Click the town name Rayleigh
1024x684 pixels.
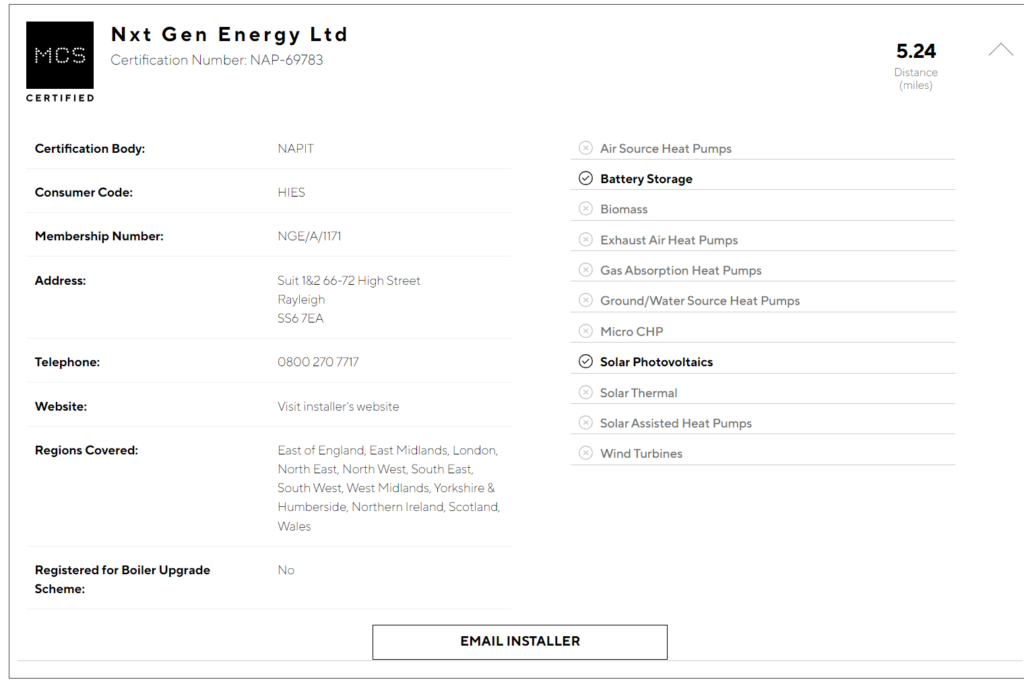pos(301,299)
